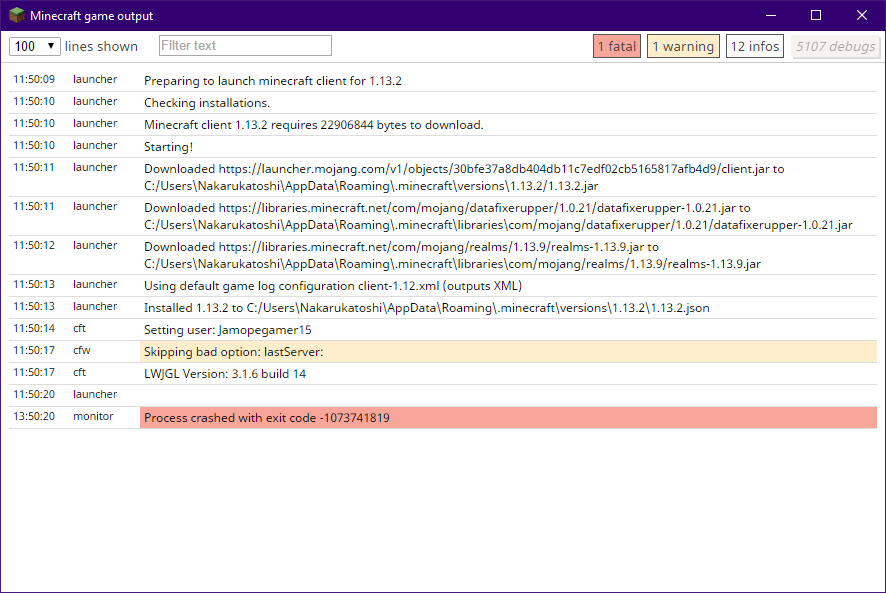Image resolution: width=886 pixels, height=593 pixels.
Task: Click the 'launcher' label in the 11:50:20 row
Action: tap(95, 395)
